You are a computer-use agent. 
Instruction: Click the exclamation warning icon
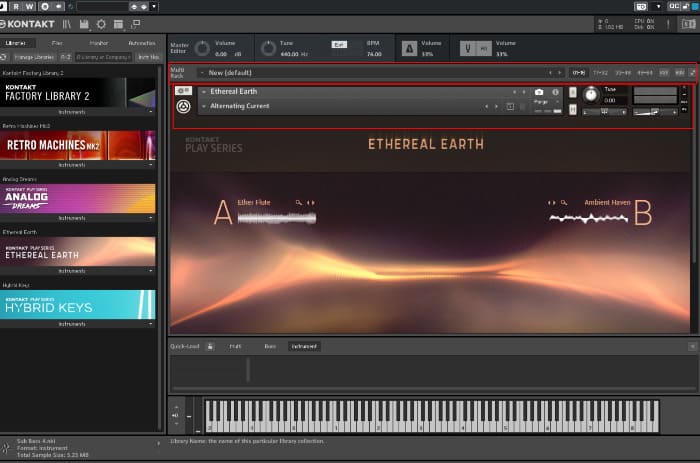[668, 24]
